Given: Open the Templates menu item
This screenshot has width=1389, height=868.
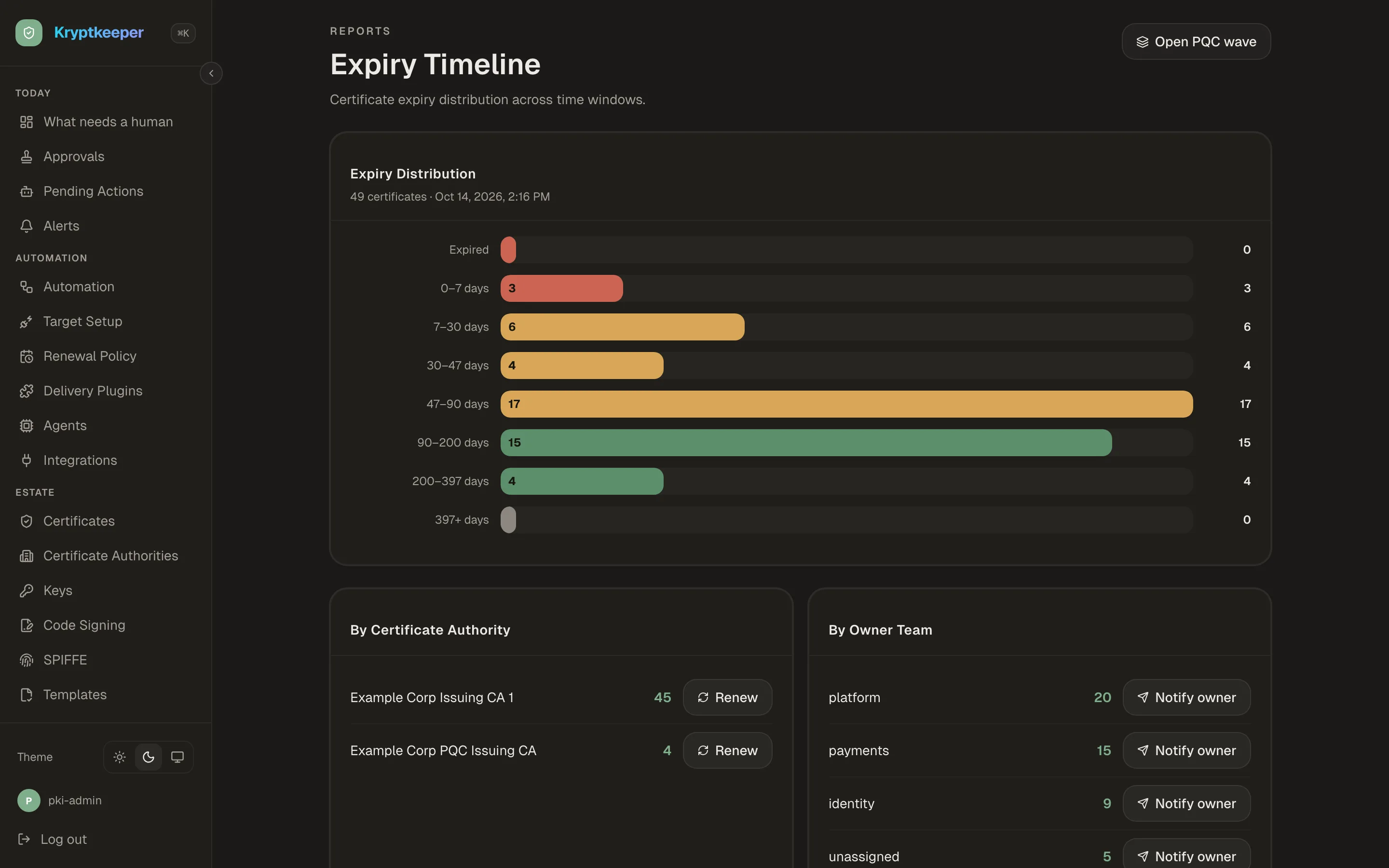Looking at the screenshot, I should (x=106, y=694).
